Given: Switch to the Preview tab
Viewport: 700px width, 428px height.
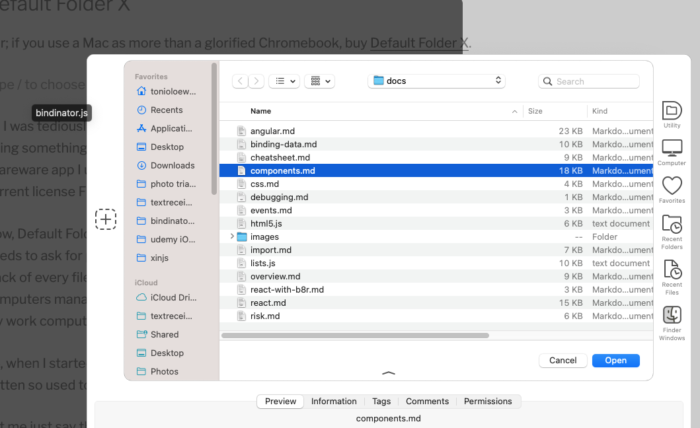Looking at the screenshot, I should click(280, 401).
